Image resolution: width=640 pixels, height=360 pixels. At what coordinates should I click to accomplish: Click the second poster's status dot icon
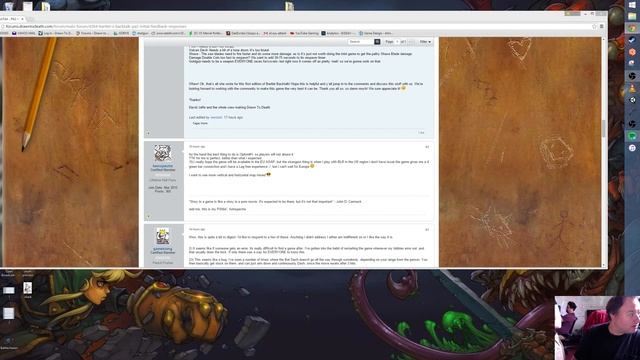148,216
